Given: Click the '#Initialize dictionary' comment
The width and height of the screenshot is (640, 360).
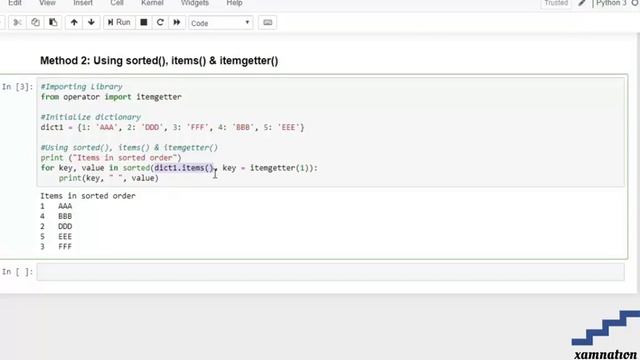Looking at the screenshot, I should pos(91,117).
